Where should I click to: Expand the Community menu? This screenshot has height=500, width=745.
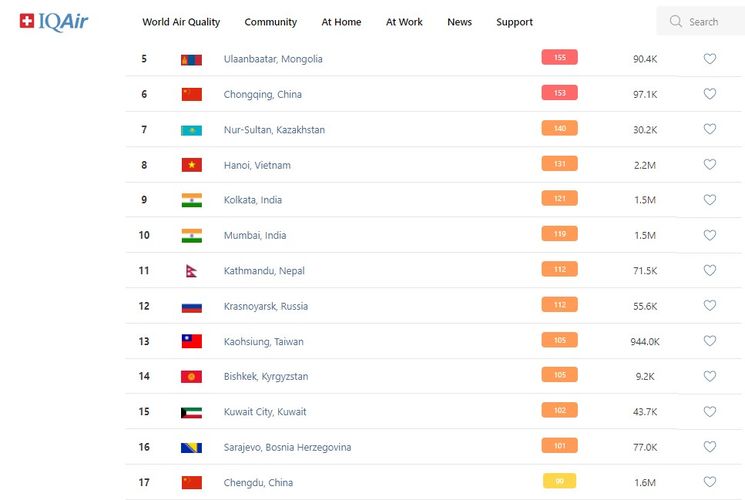coord(270,22)
